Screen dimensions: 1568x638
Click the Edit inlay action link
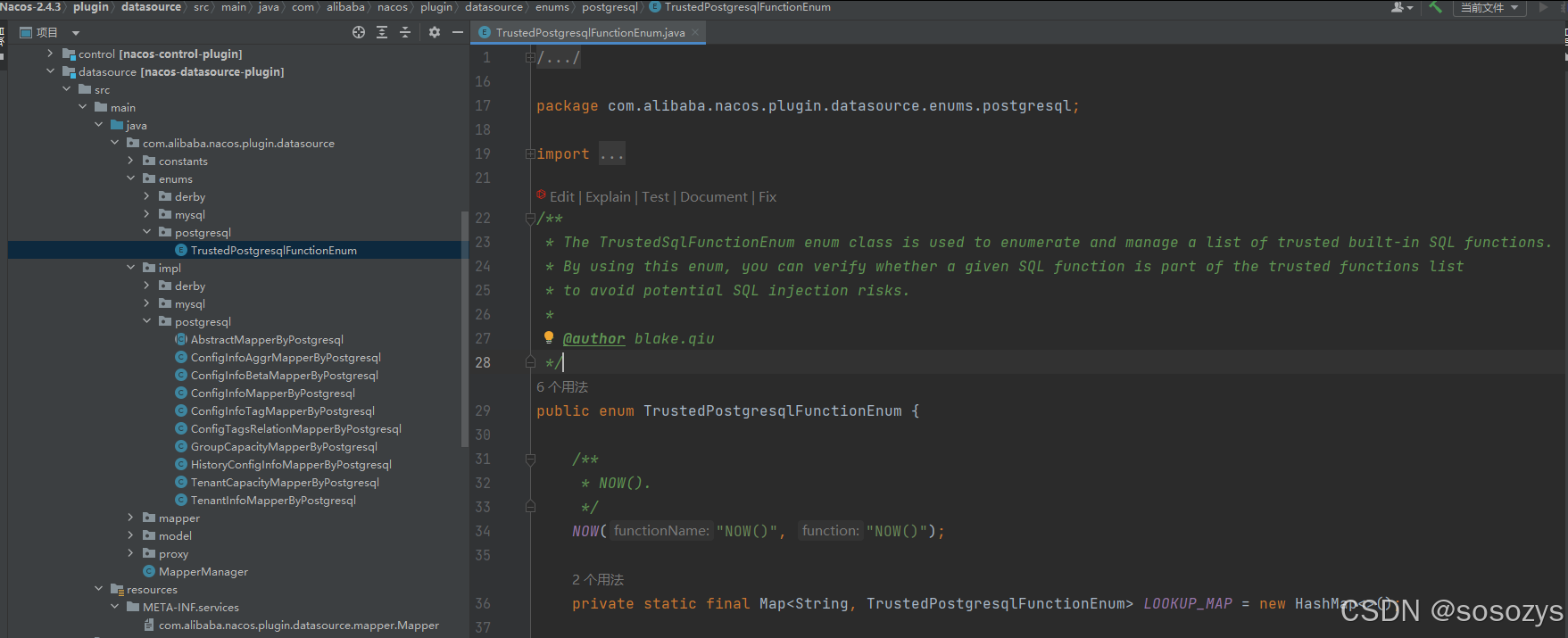pyautogui.click(x=562, y=196)
